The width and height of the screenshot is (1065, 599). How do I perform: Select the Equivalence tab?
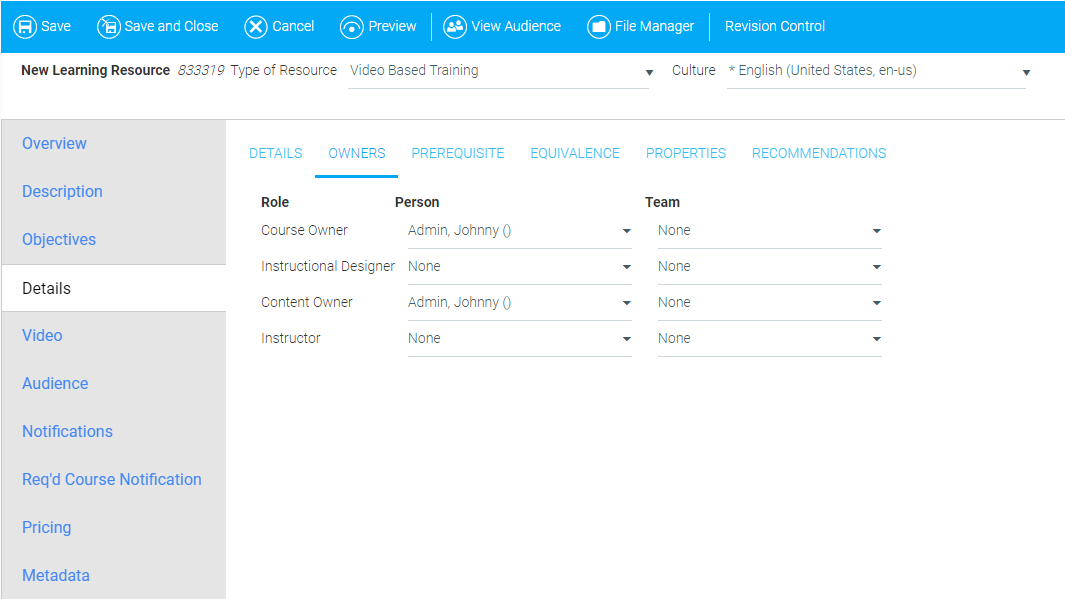pos(575,154)
